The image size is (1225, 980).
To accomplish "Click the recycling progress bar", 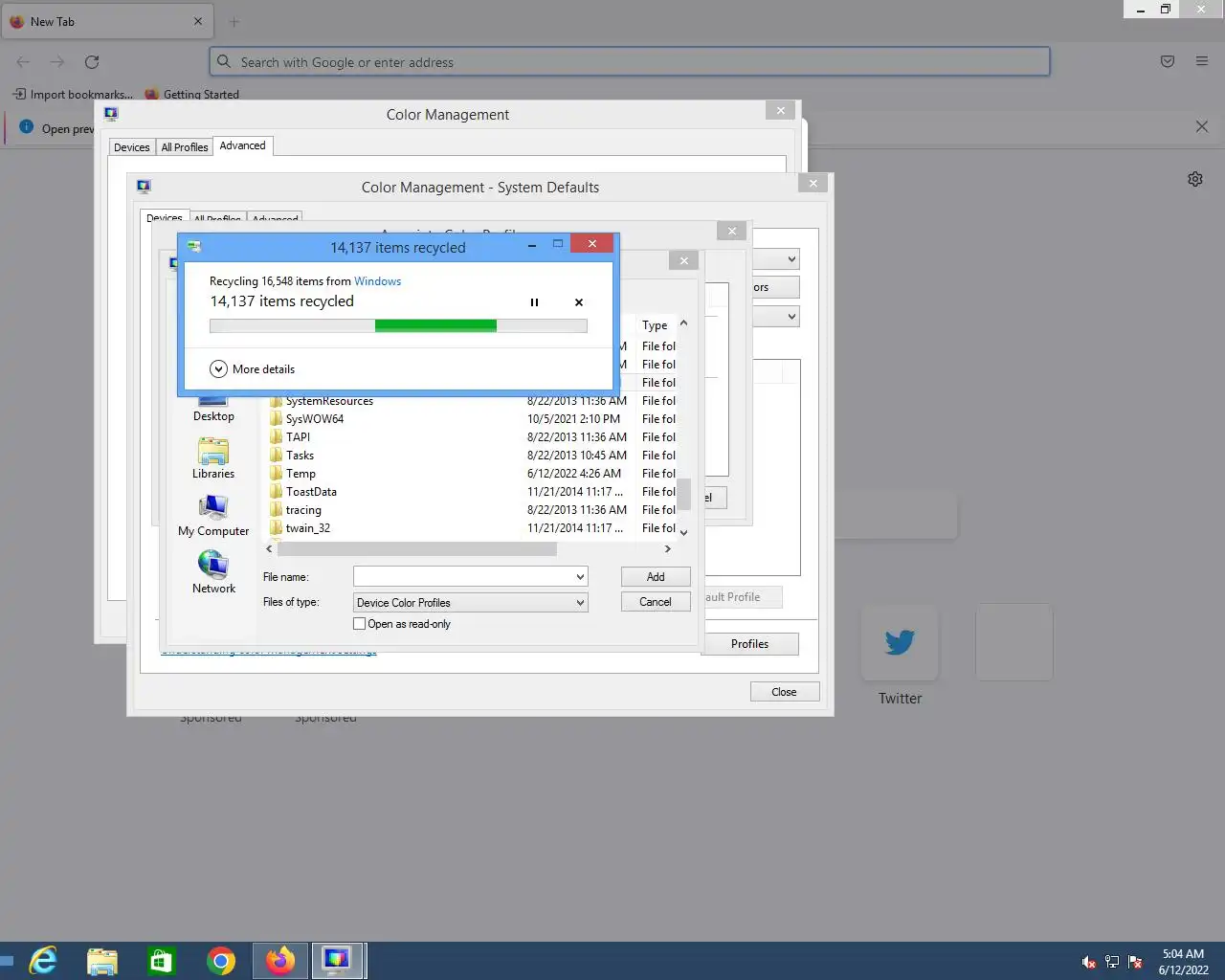I will [x=398, y=326].
